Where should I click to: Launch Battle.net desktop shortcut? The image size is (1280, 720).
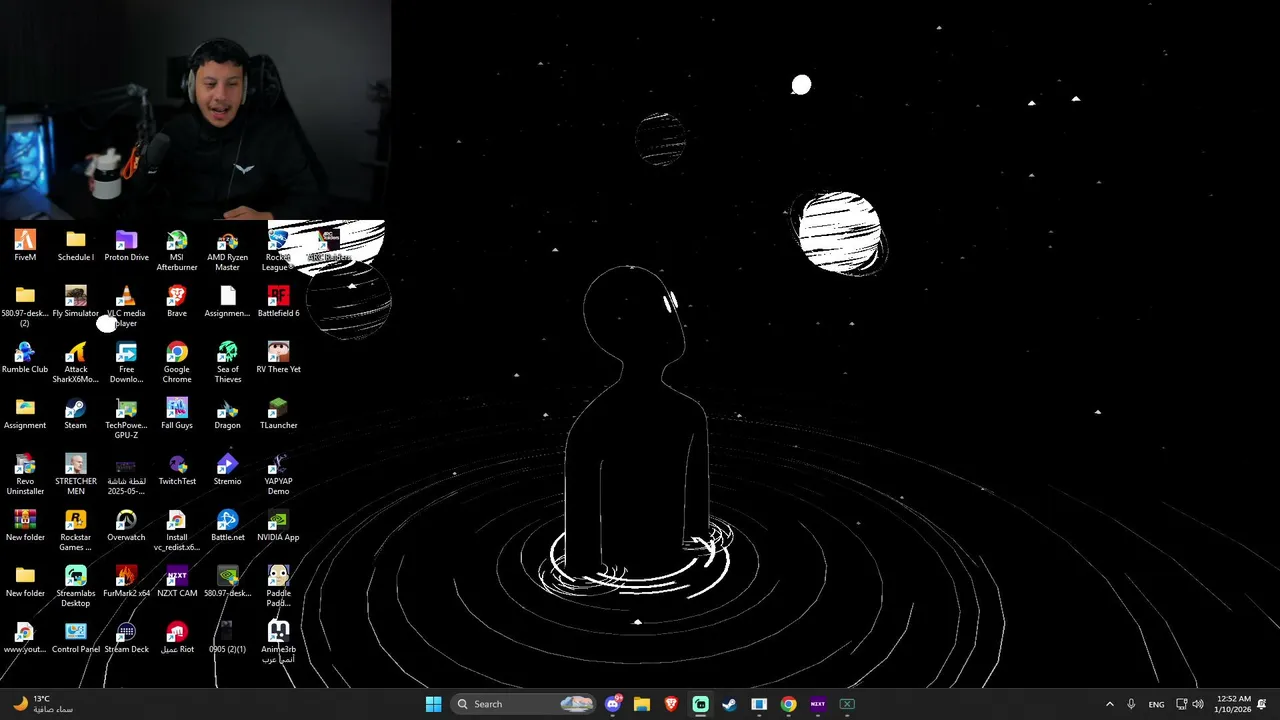coord(228,526)
